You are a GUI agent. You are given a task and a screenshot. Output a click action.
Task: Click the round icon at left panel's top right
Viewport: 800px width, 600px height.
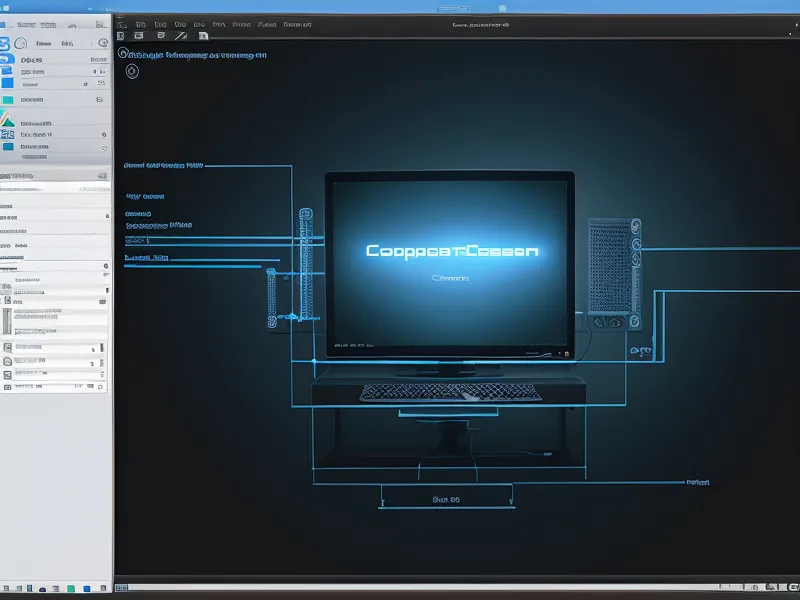(104, 43)
